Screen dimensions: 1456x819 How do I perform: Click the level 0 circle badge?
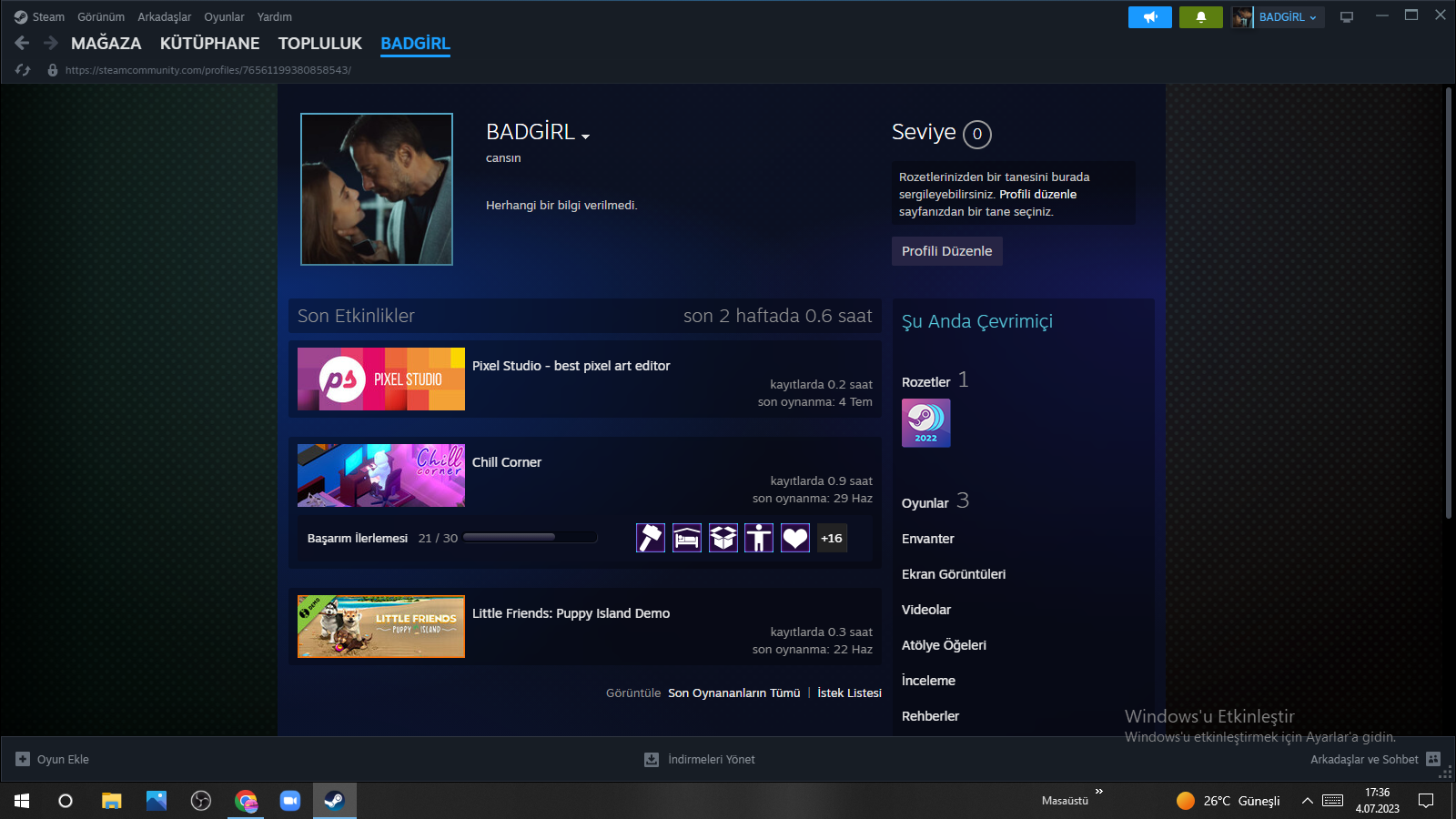[x=977, y=134]
